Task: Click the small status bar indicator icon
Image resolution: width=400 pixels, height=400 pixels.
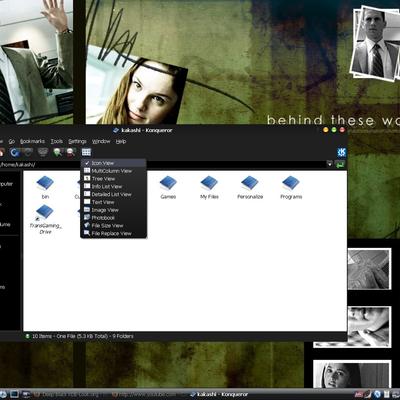Action: (x=27, y=336)
